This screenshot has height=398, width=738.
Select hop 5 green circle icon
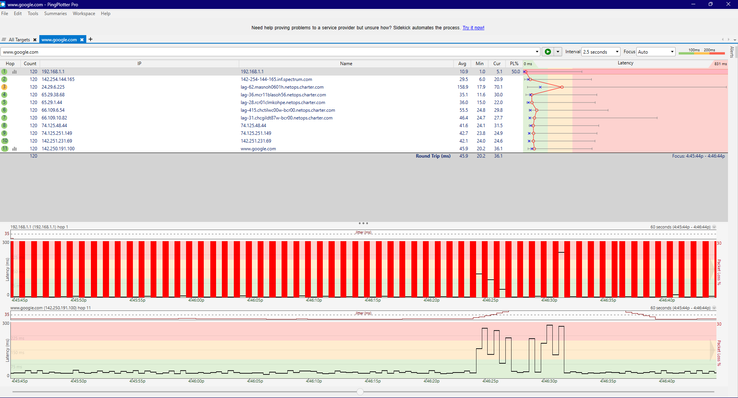click(x=4, y=102)
